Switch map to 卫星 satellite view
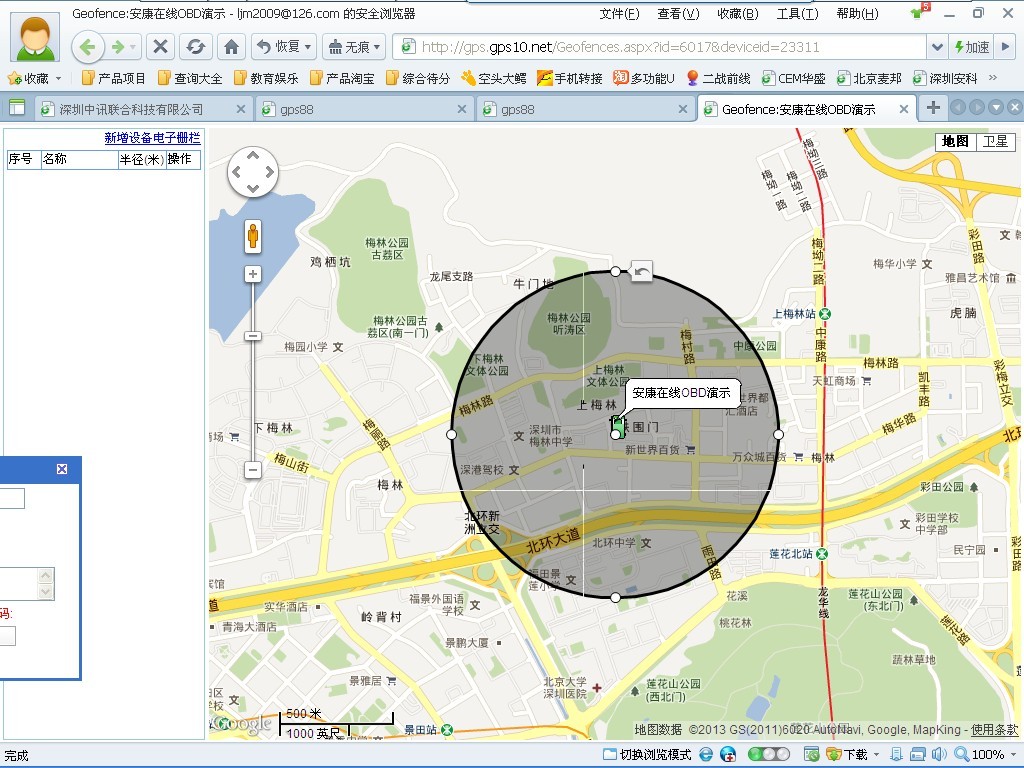This screenshot has width=1024, height=768. pos(995,141)
